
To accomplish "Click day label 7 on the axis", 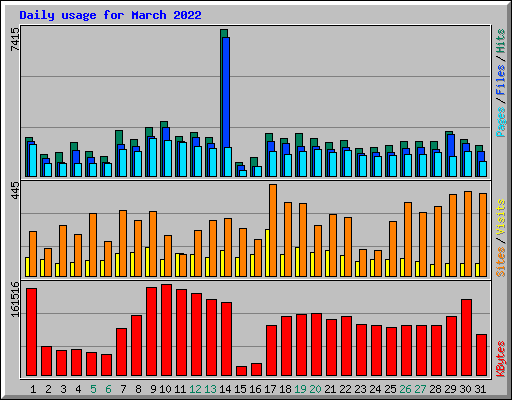I will pyautogui.click(x=123, y=389).
